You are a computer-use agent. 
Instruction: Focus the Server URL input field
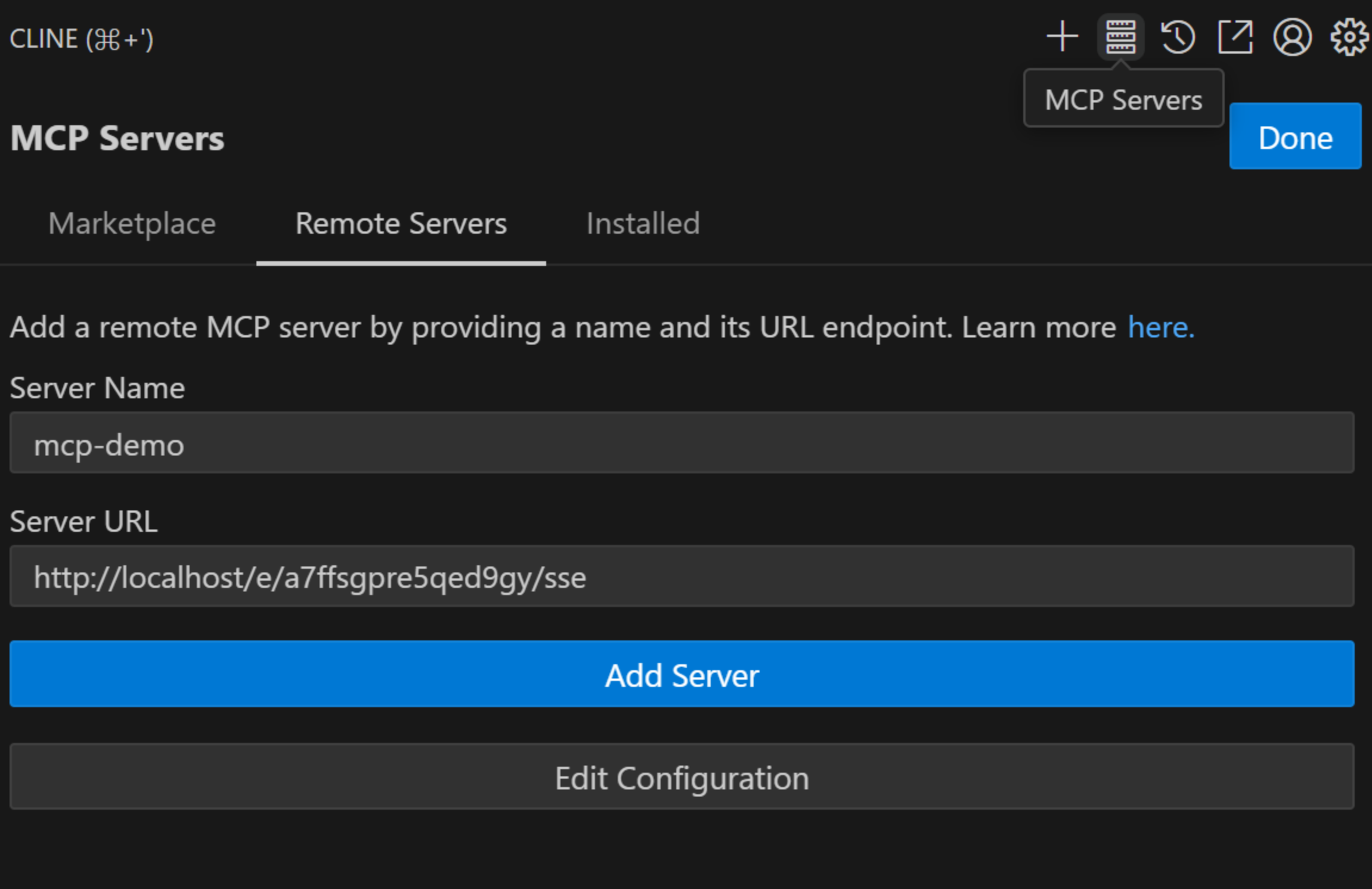(682, 577)
